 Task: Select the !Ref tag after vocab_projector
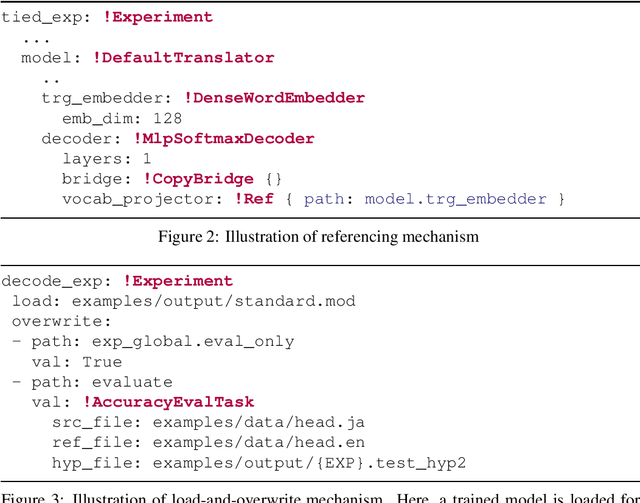pyautogui.click(x=253, y=199)
